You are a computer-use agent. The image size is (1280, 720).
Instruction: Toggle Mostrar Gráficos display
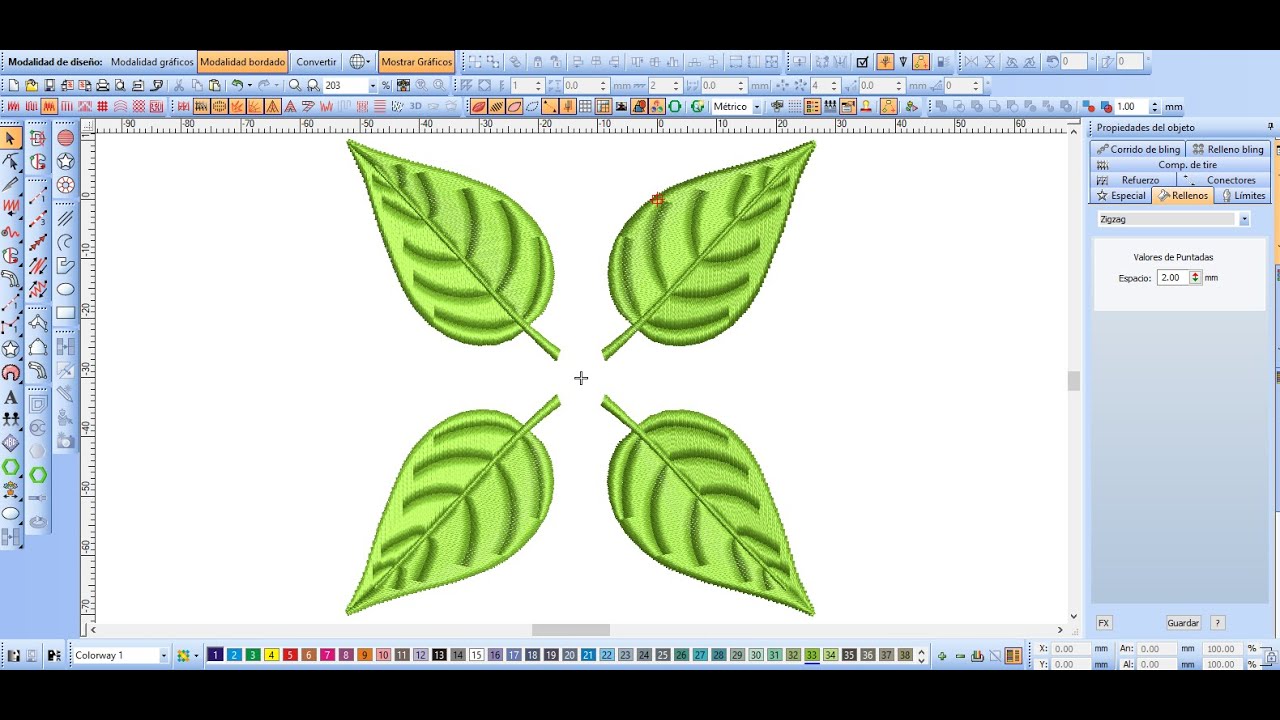(x=416, y=62)
